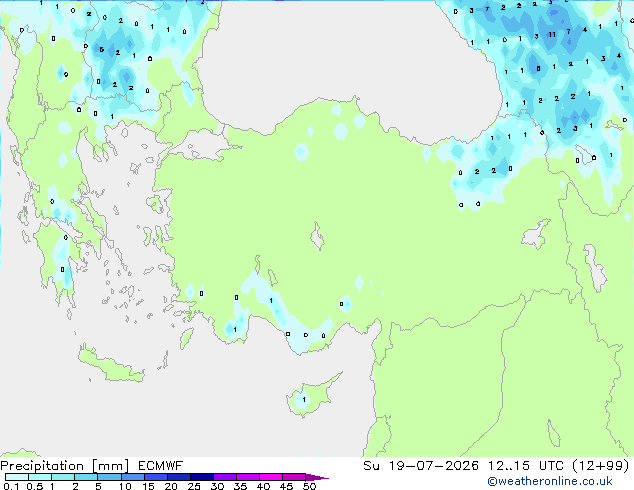The width and height of the screenshot is (634, 490).
Task: Click the ECMWF model label
Action: [161, 466]
